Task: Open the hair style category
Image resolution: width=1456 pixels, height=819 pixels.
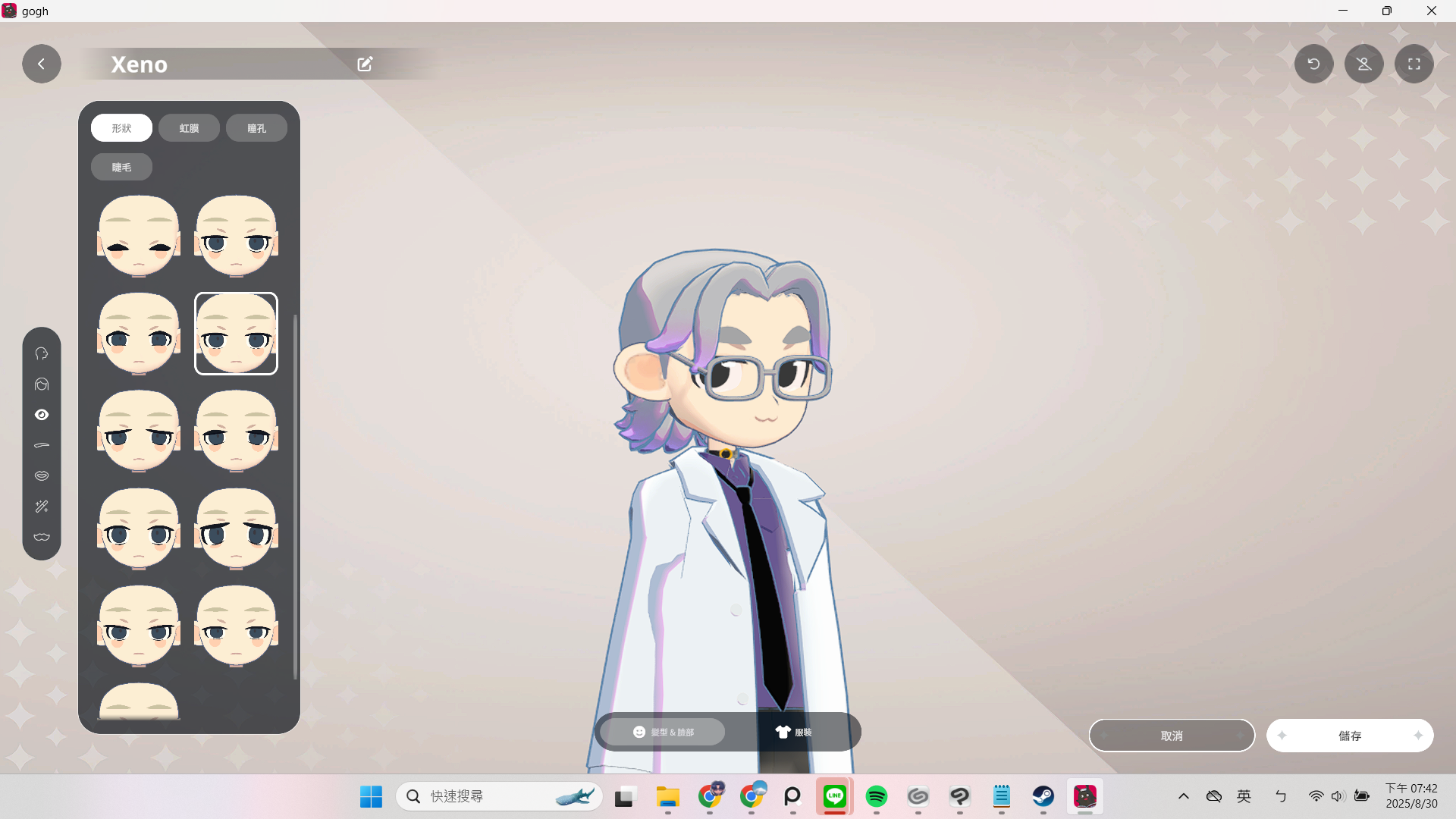Action: click(42, 384)
